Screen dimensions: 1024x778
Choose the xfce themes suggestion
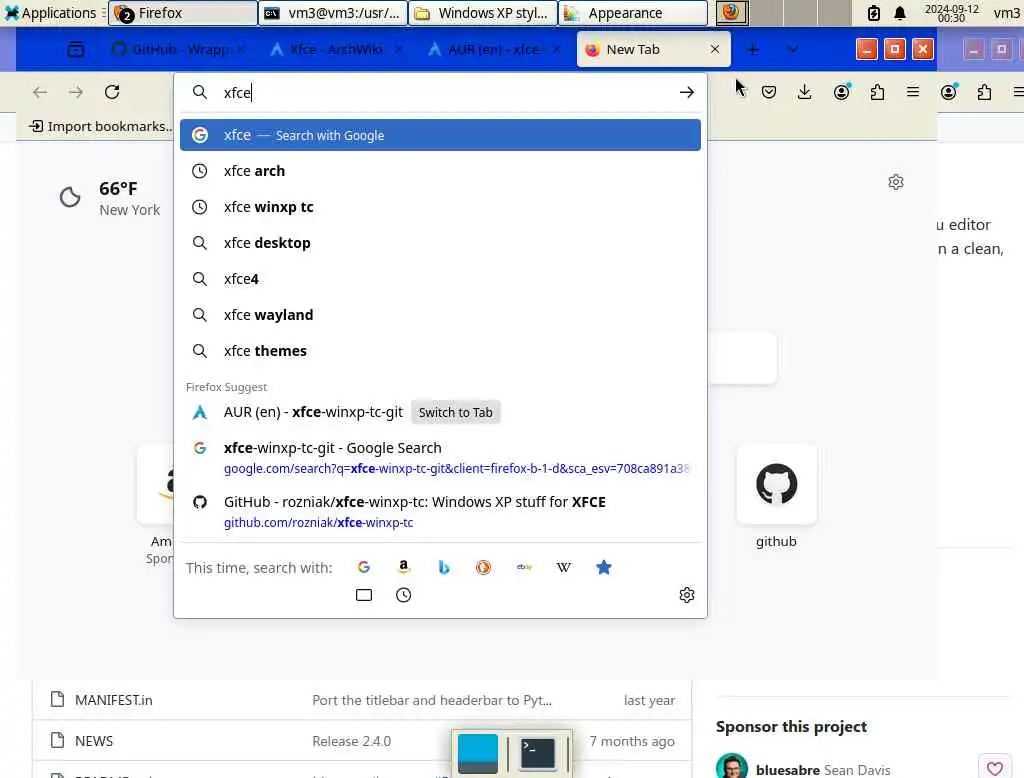click(440, 351)
